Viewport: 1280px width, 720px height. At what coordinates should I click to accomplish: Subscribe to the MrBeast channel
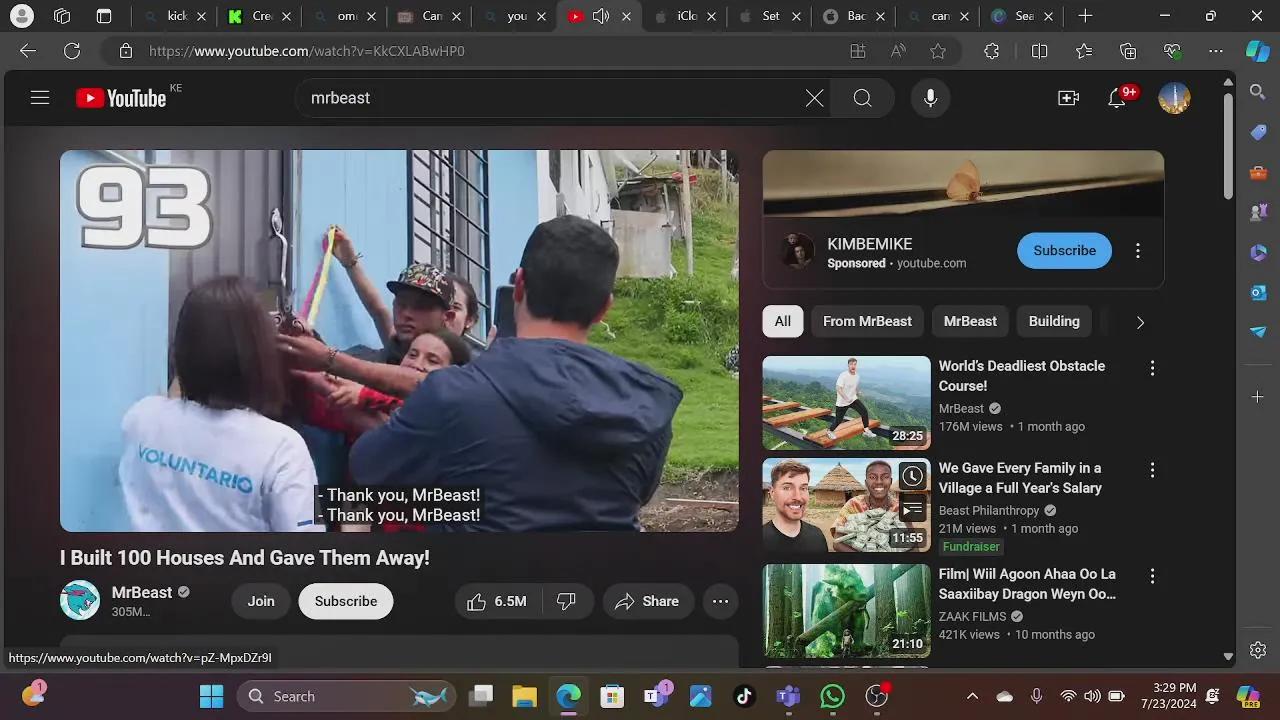coord(346,601)
